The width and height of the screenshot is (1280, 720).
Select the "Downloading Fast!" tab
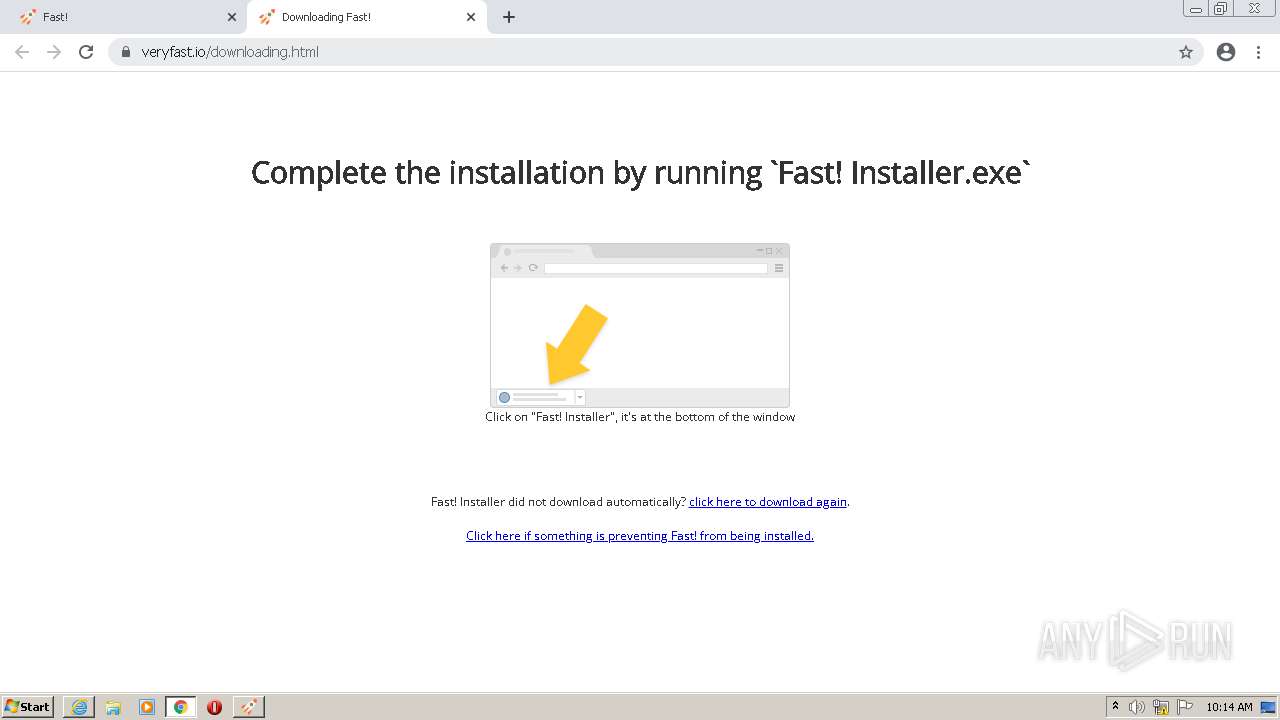point(365,17)
